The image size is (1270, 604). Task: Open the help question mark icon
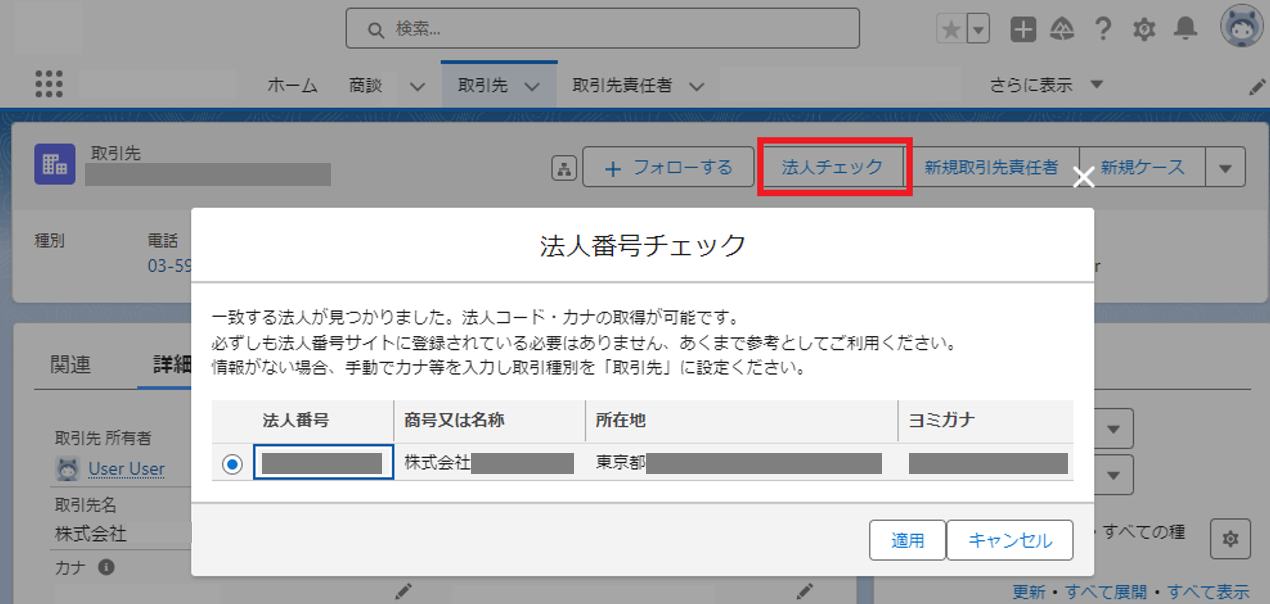point(1103,30)
